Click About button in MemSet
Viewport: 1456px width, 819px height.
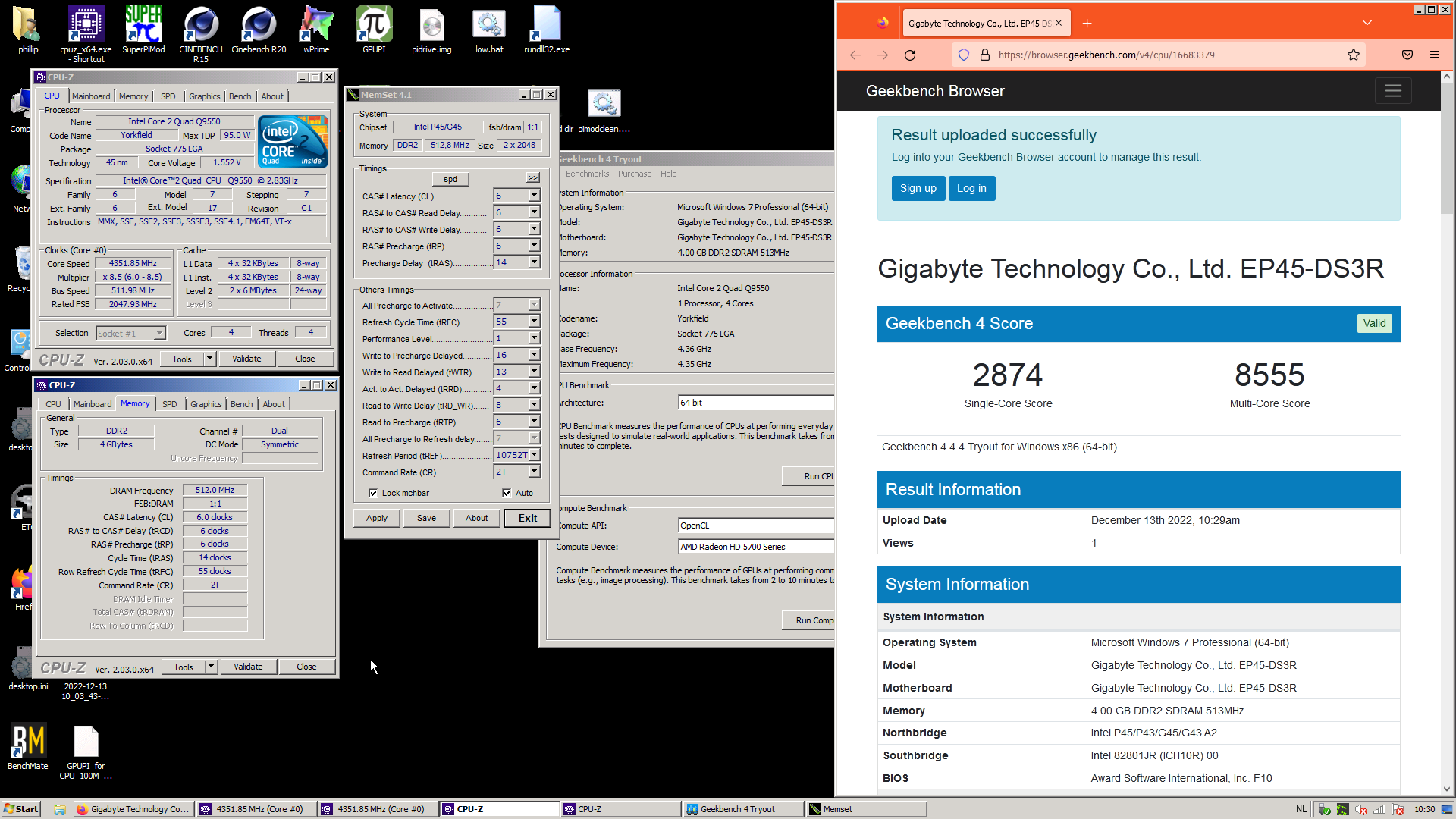(x=476, y=518)
